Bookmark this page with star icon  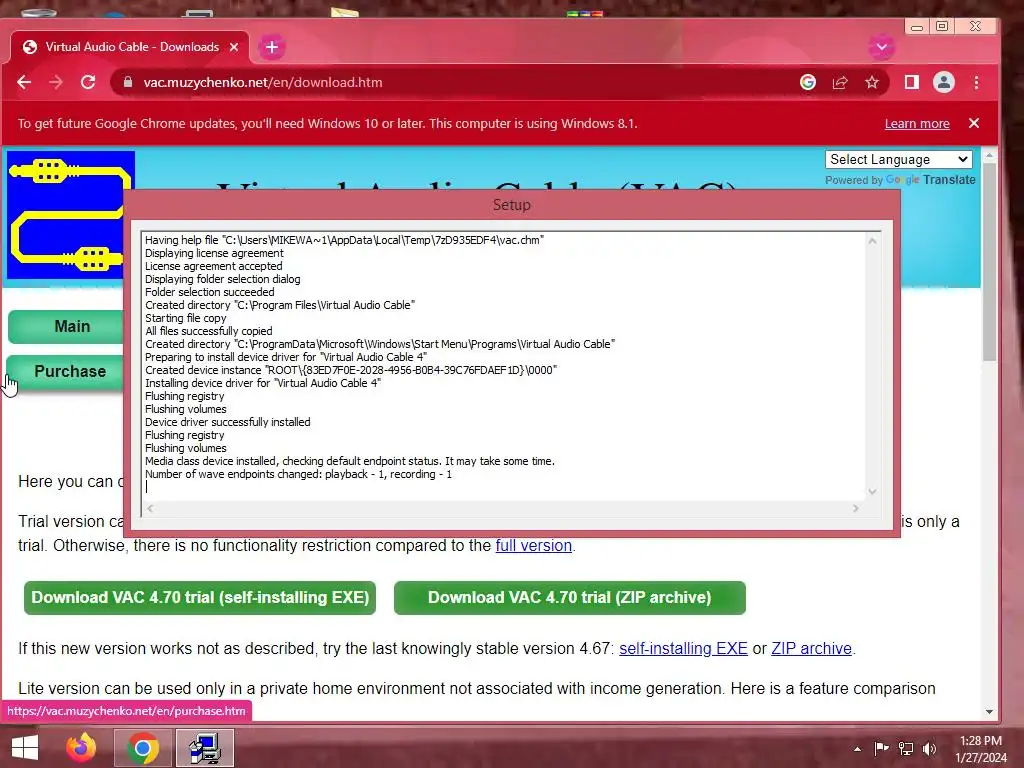[872, 82]
